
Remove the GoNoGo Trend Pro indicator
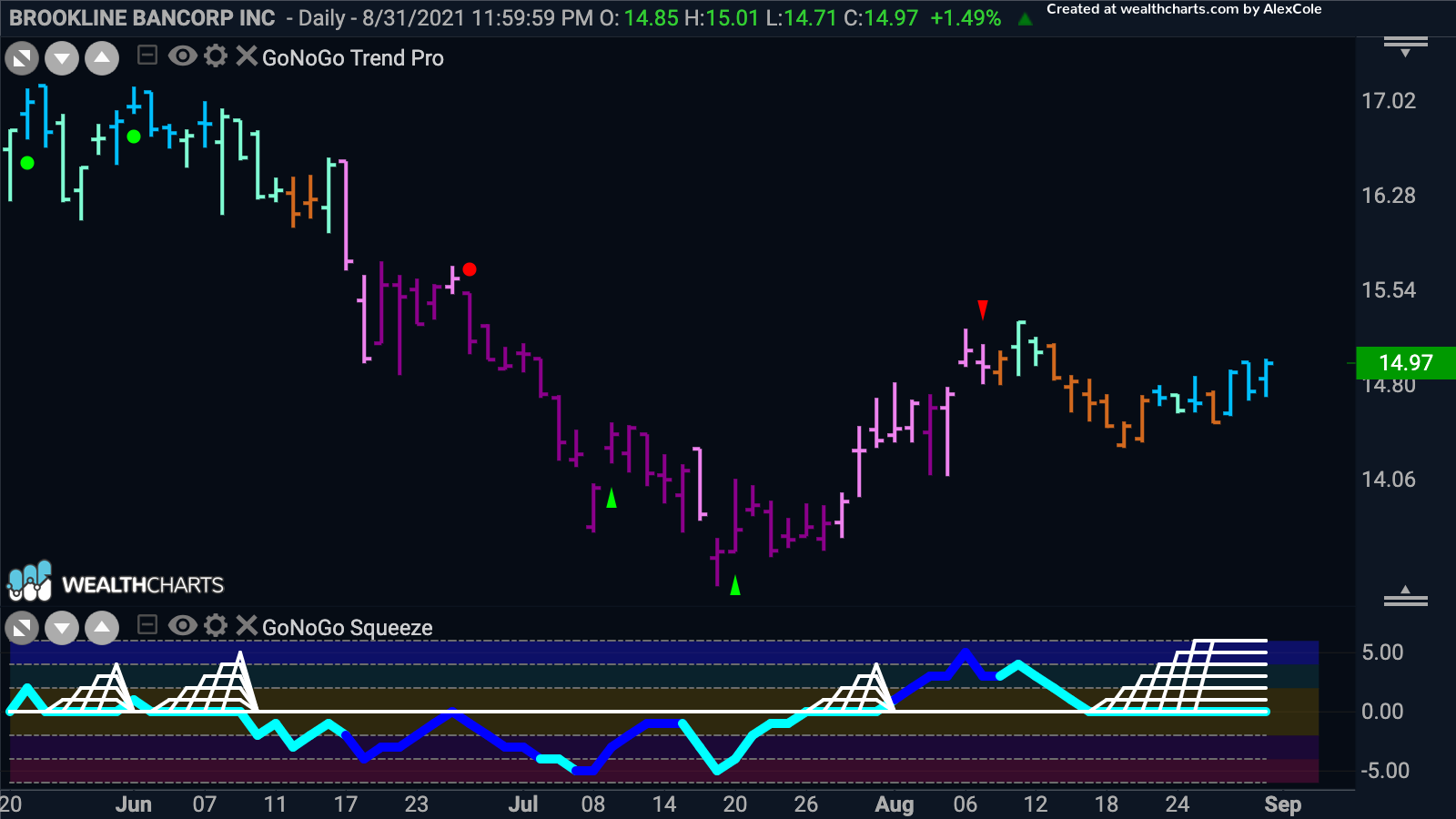246,56
